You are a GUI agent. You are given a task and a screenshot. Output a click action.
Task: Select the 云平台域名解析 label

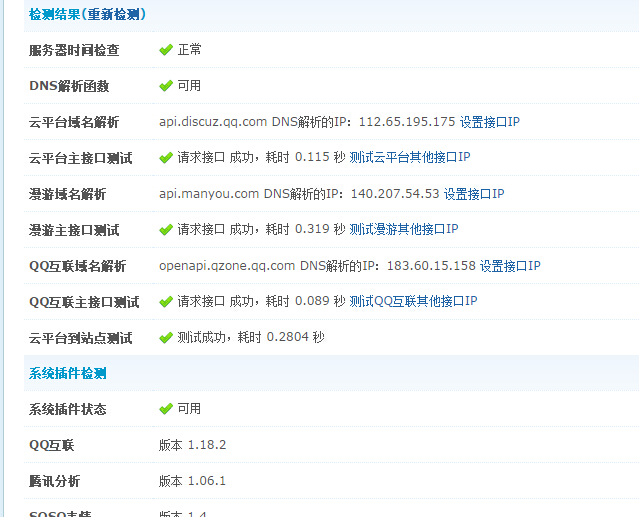[74, 122]
